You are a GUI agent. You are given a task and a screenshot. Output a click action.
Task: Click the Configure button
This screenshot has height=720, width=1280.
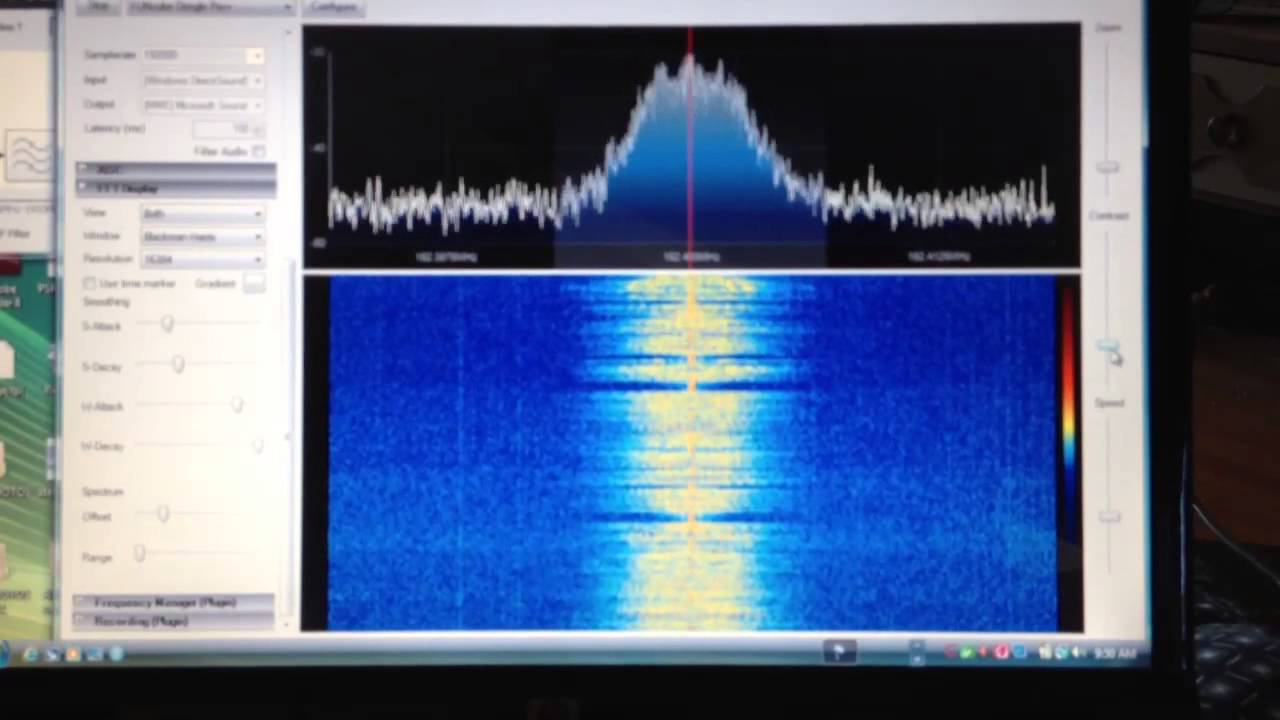click(x=333, y=6)
